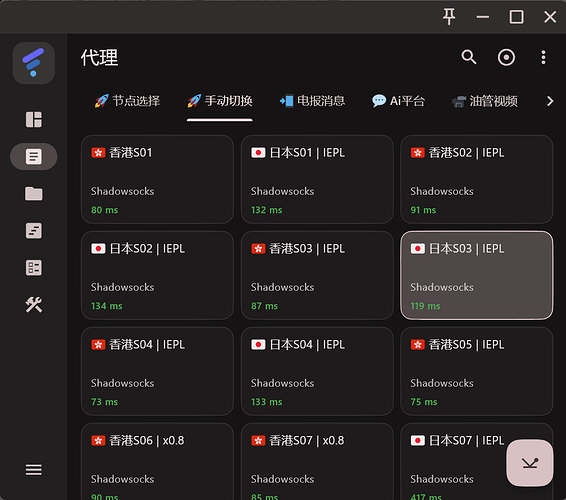Run the delay test floating button
The image size is (566, 500).
click(x=530, y=463)
